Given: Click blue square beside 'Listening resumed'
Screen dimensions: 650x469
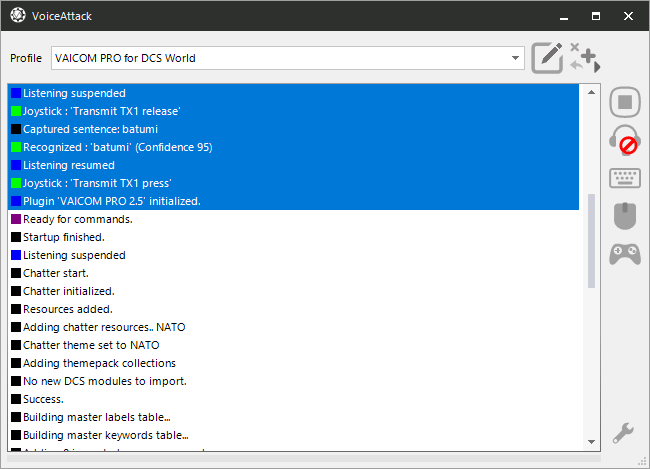Looking at the screenshot, I should [16, 165].
